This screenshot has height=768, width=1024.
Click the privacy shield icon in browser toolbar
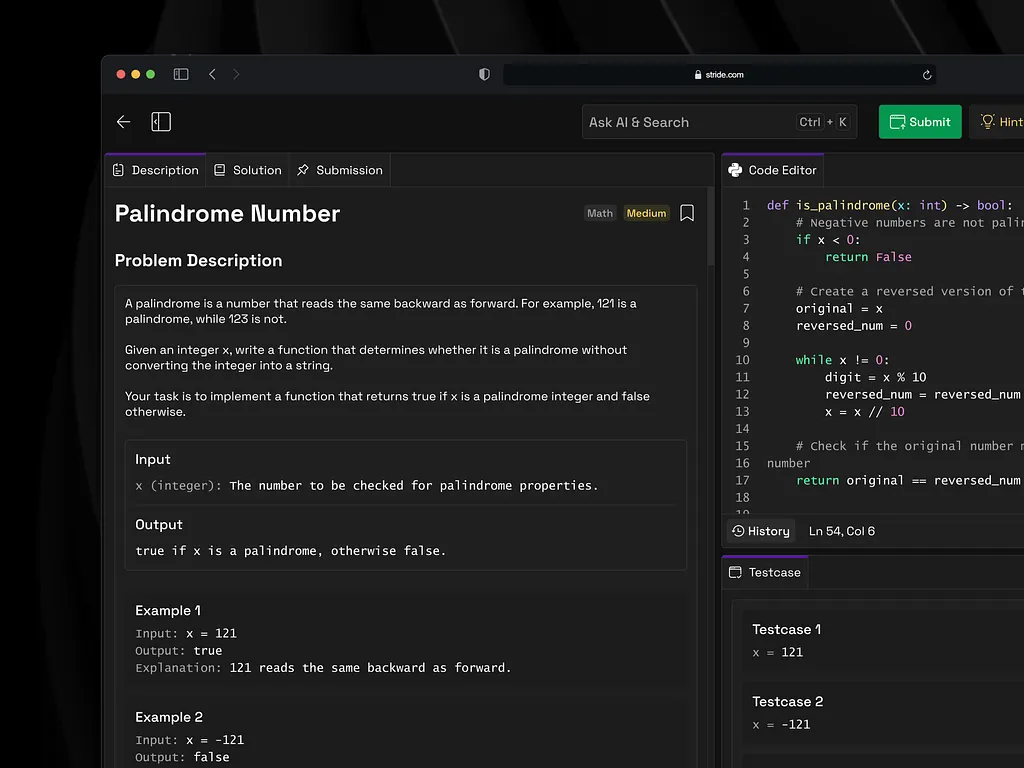[484, 74]
